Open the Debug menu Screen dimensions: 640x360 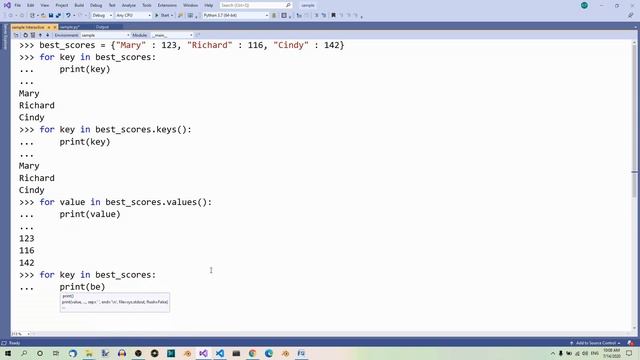(x=96, y=5)
